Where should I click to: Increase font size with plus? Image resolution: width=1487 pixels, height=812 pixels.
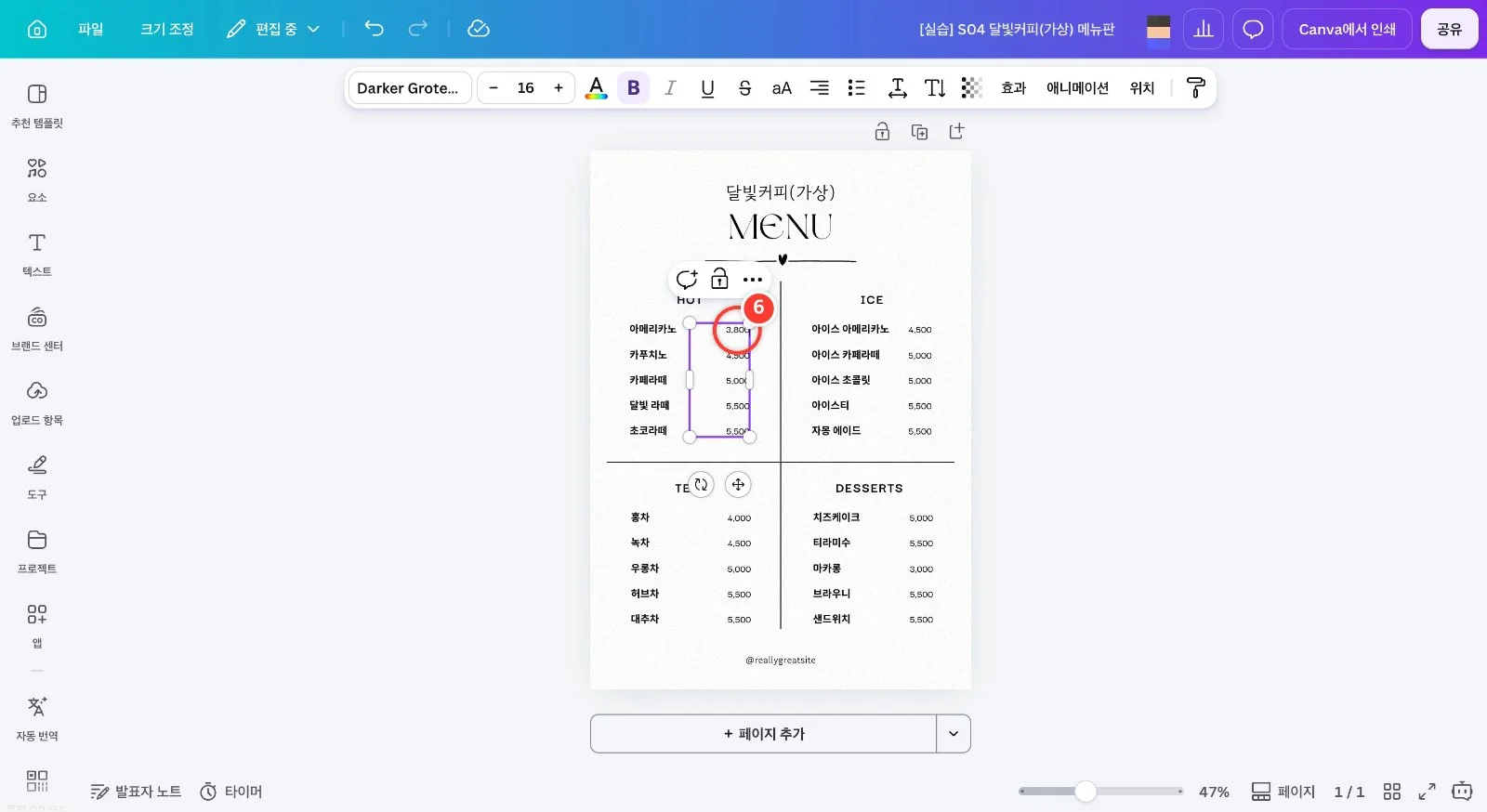pyautogui.click(x=559, y=88)
